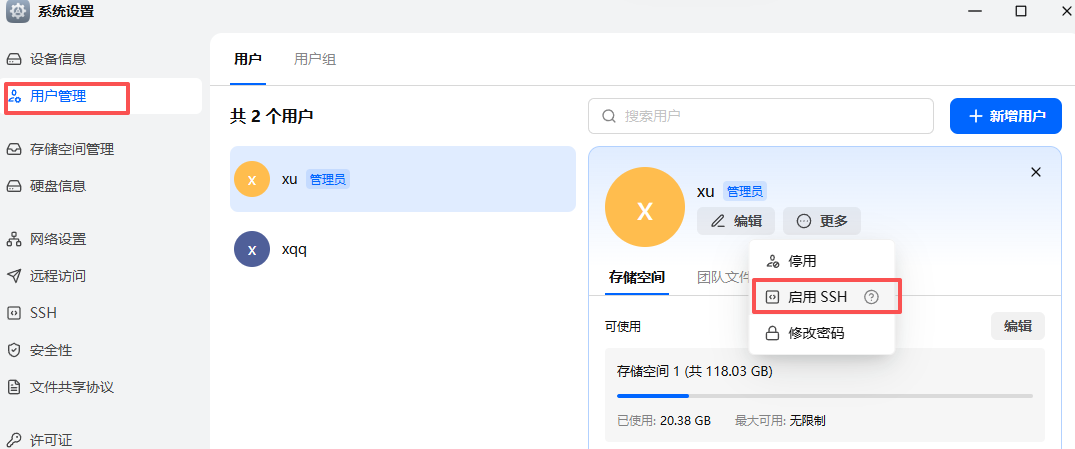Click the SSH sidebar item
Viewport: 1075px width, 449px height.
point(43,313)
